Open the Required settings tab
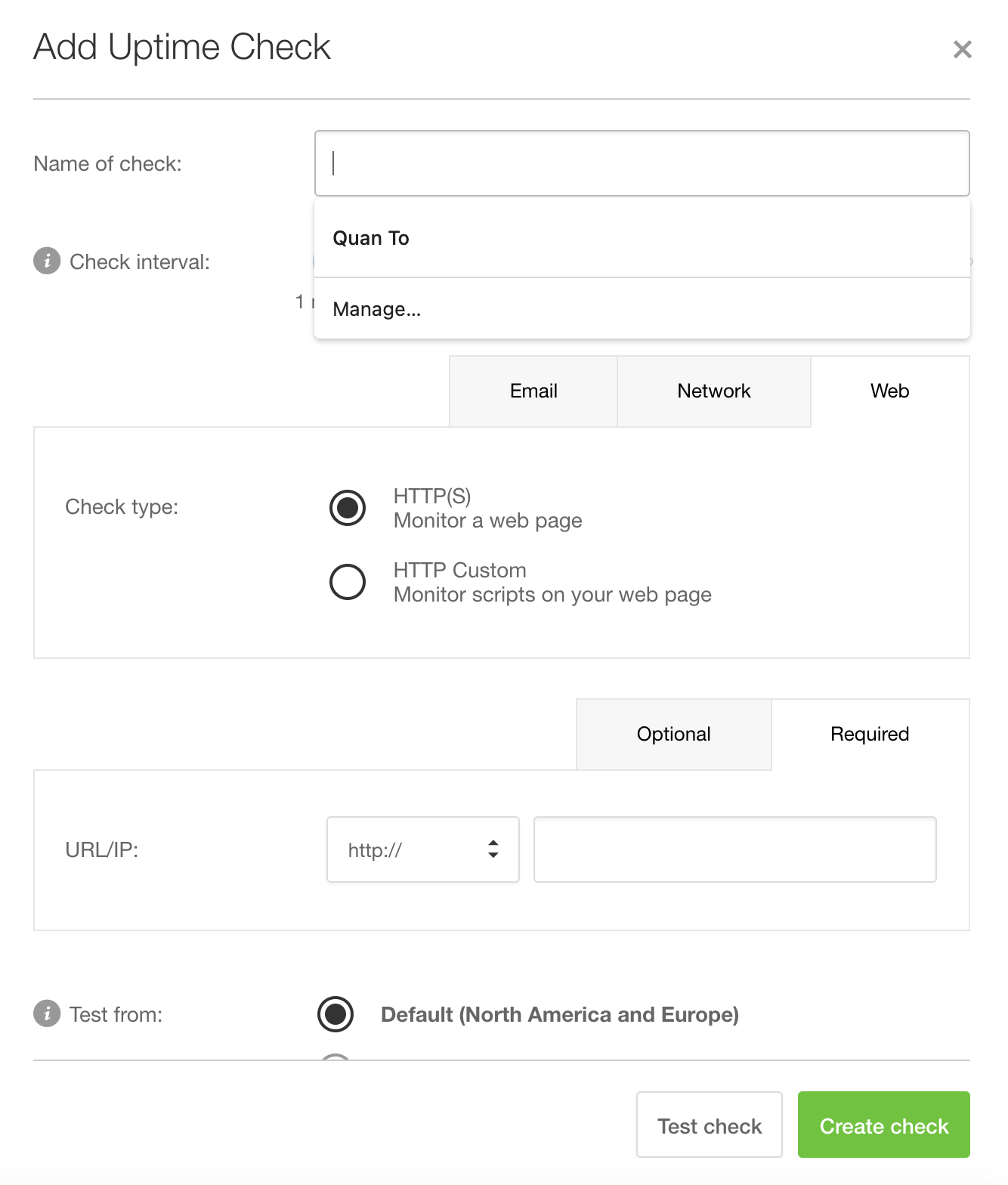Viewport: 1008px width, 1185px height. pyautogui.click(x=870, y=734)
